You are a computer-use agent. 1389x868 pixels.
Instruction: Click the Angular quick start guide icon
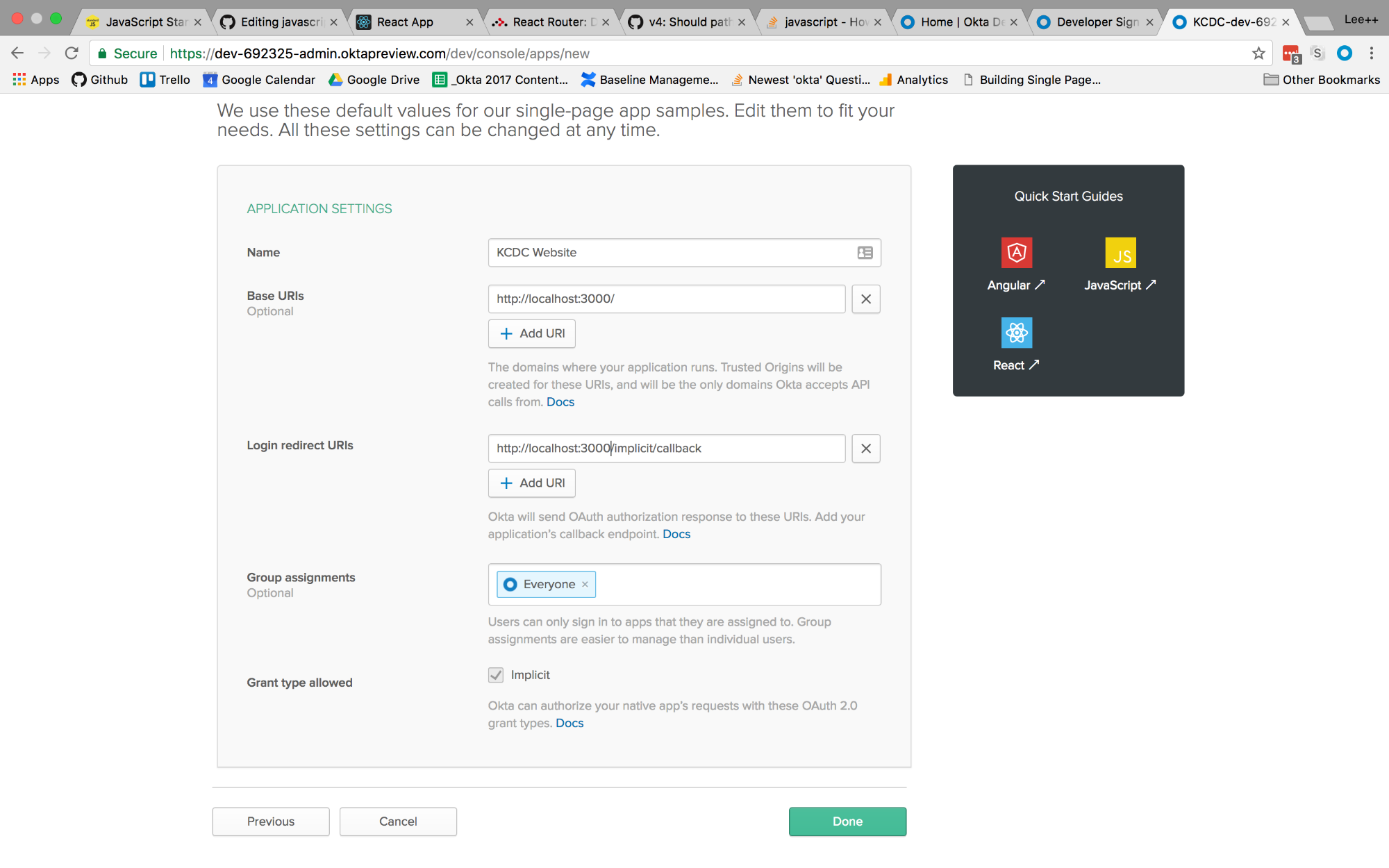pyautogui.click(x=1016, y=253)
